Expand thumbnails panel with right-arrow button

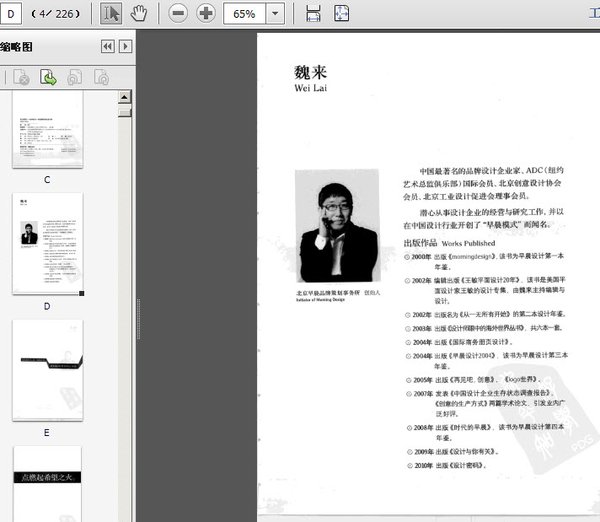[x=125, y=46]
